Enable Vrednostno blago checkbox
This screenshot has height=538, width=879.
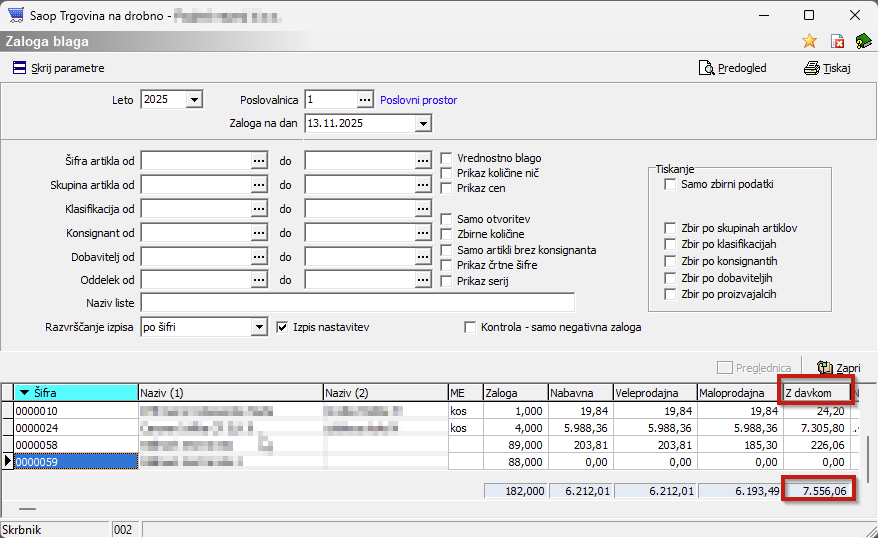[x=446, y=159]
